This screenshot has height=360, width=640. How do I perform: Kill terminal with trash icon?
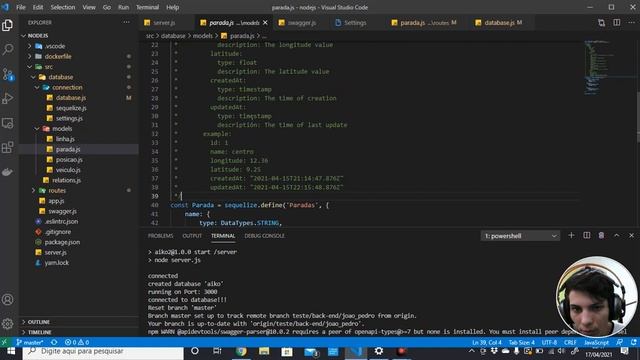coord(601,236)
